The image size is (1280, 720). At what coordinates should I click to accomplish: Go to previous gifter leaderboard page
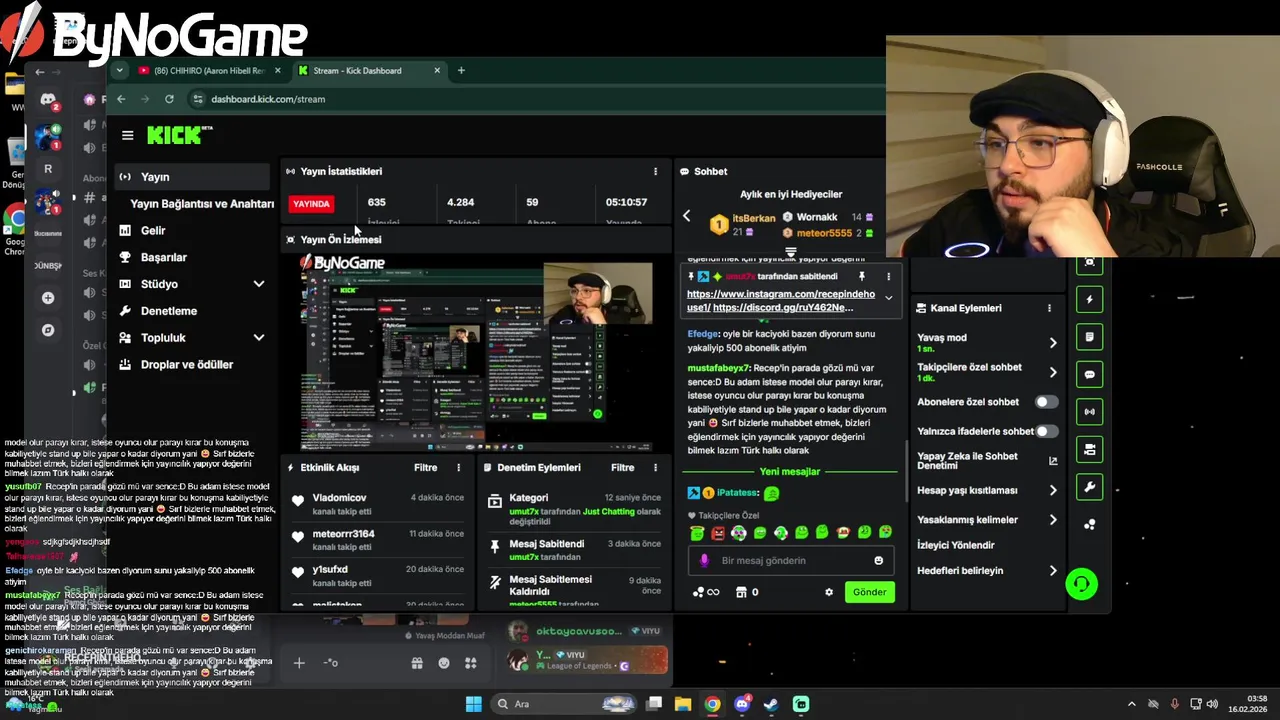pyautogui.click(x=686, y=216)
